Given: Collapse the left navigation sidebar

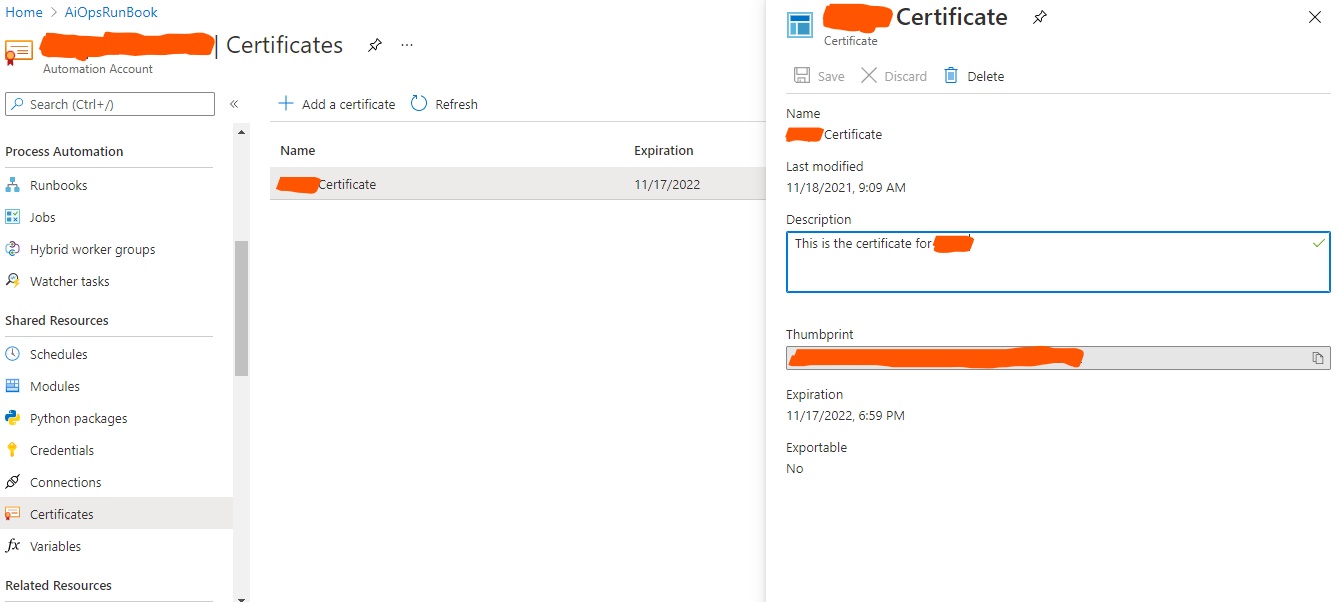Looking at the screenshot, I should tap(234, 104).
